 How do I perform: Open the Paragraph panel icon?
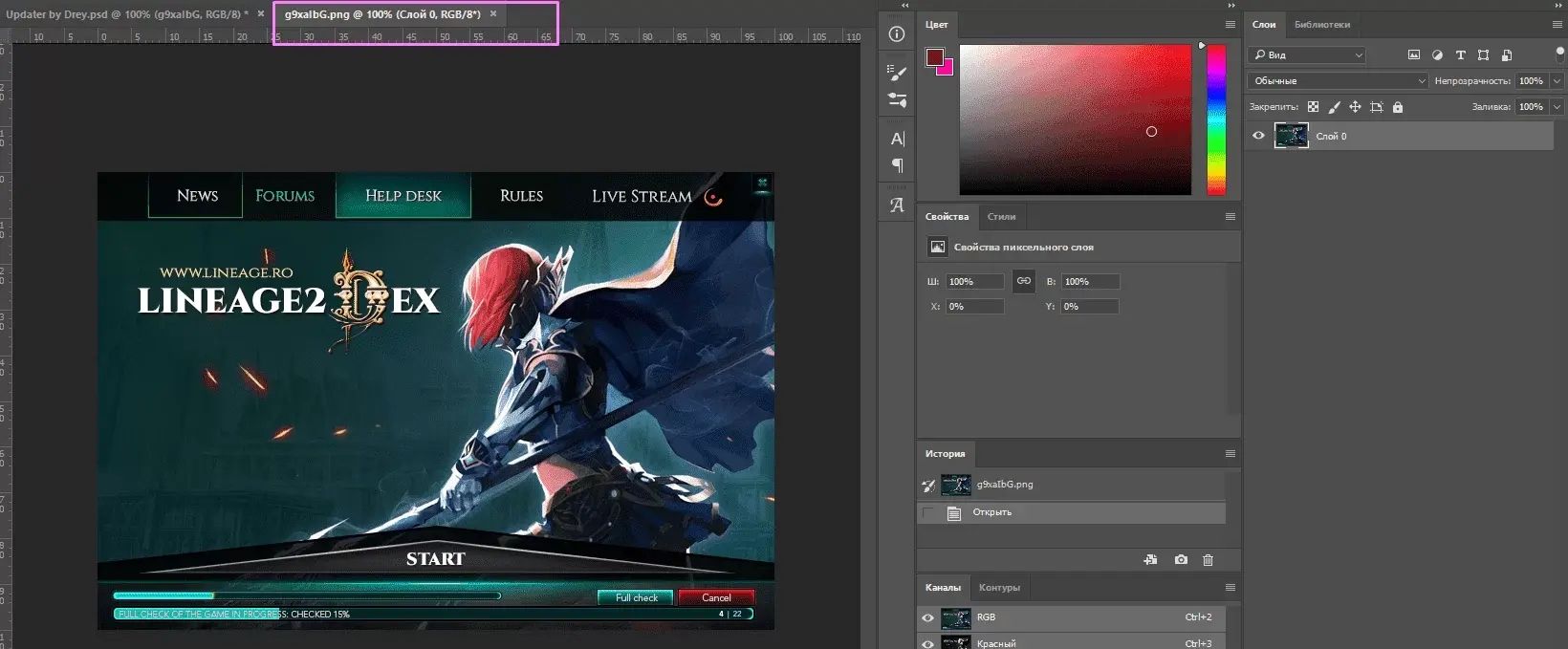(897, 165)
